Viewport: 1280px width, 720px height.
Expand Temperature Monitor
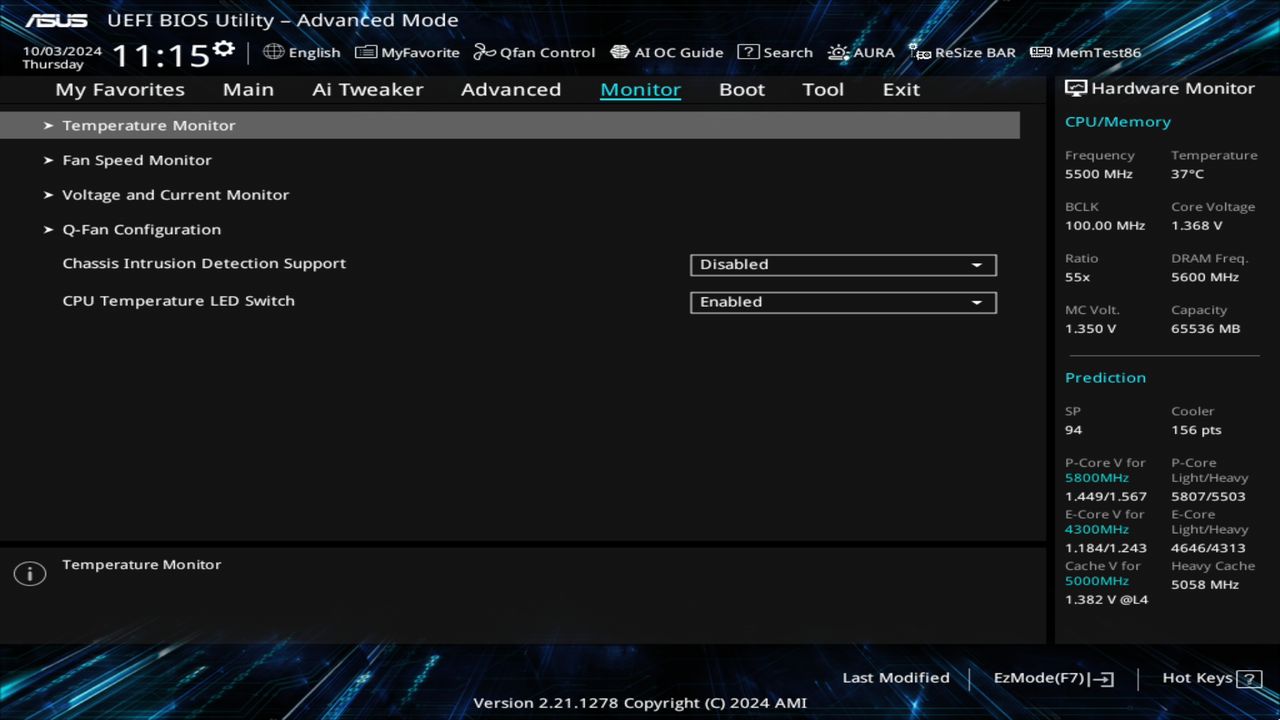pos(148,125)
